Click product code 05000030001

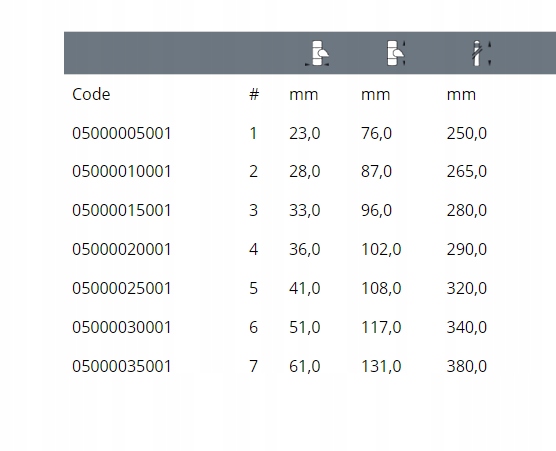point(122,327)
